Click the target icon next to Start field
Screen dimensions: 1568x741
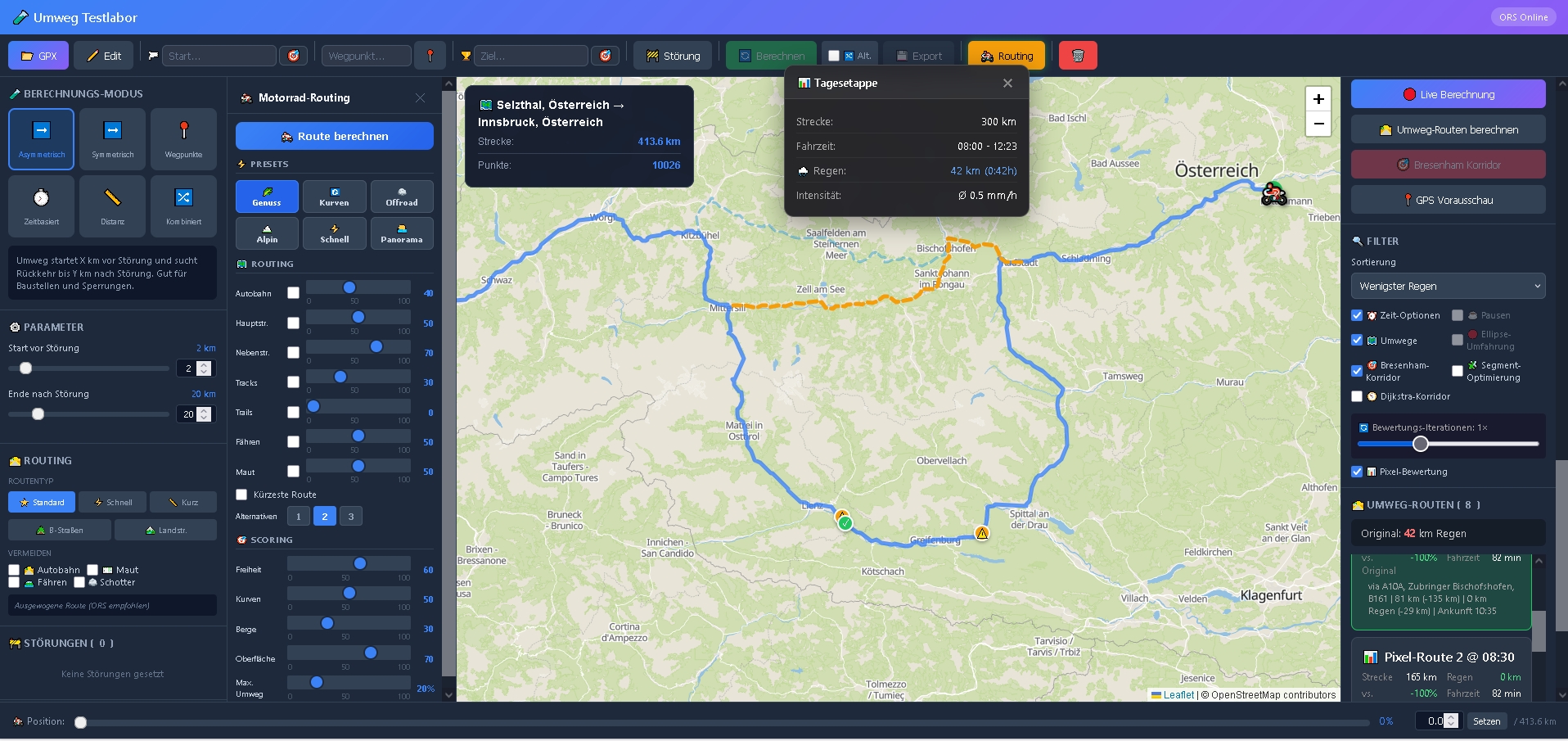pyautogui.click(x=293, y=56)
